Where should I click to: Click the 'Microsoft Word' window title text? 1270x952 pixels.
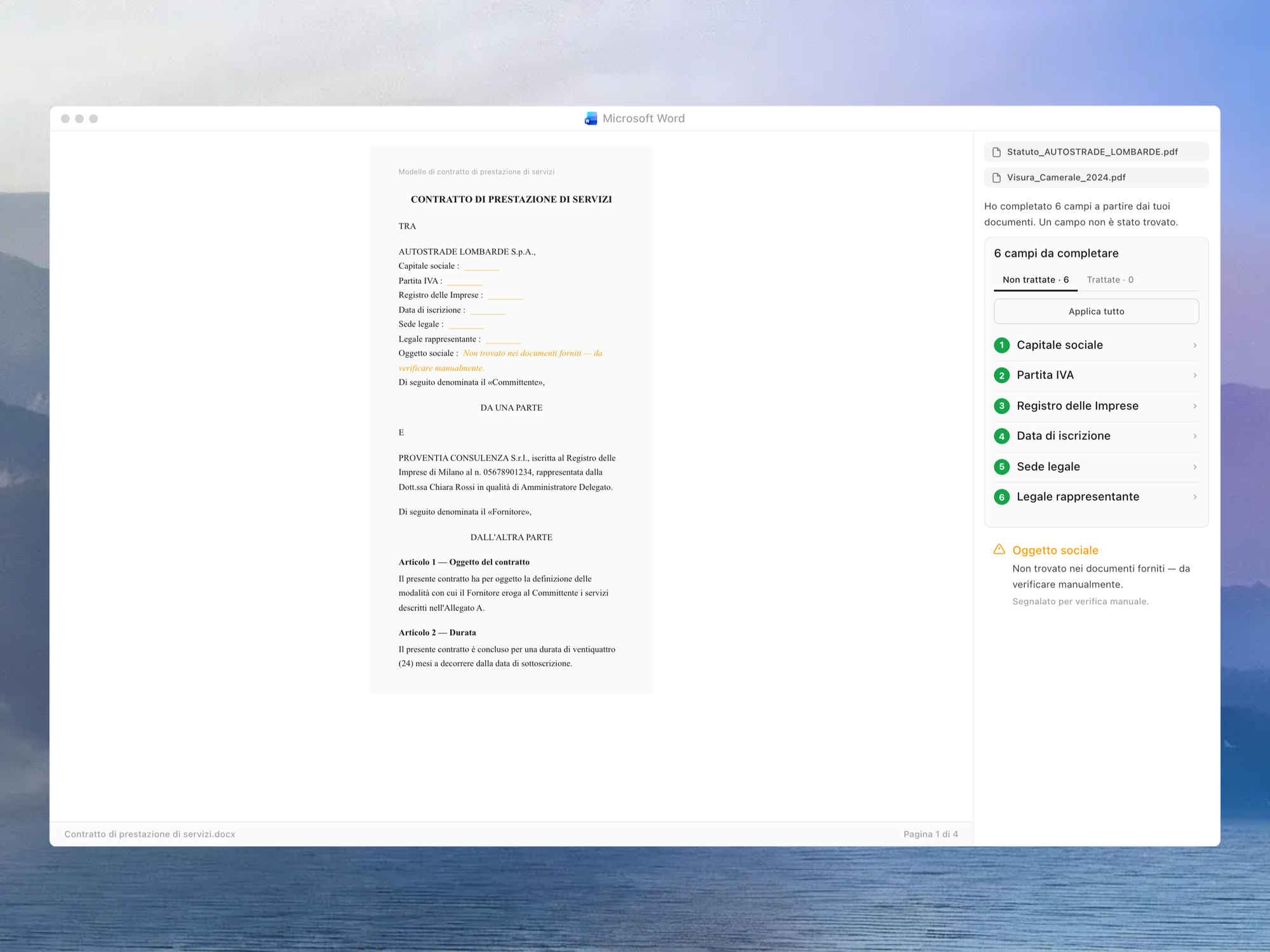[643, 119]
